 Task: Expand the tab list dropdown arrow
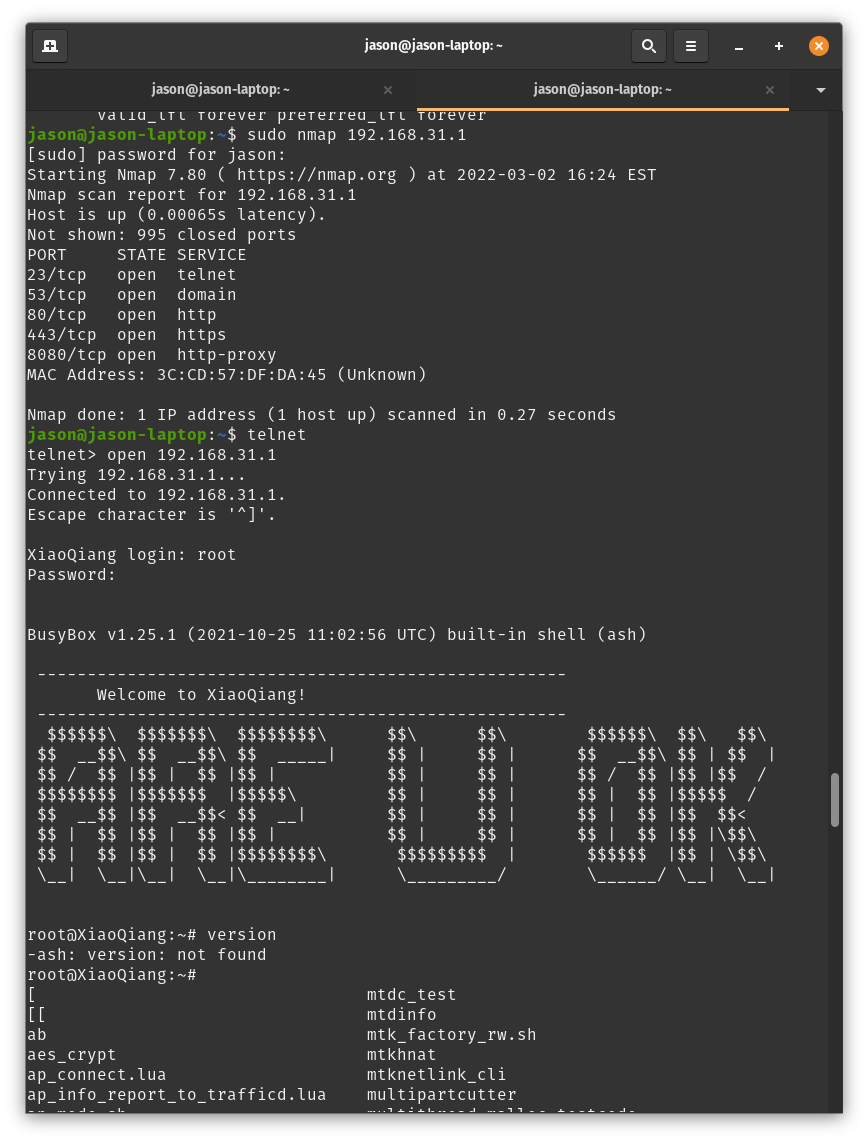pos(821,90)
